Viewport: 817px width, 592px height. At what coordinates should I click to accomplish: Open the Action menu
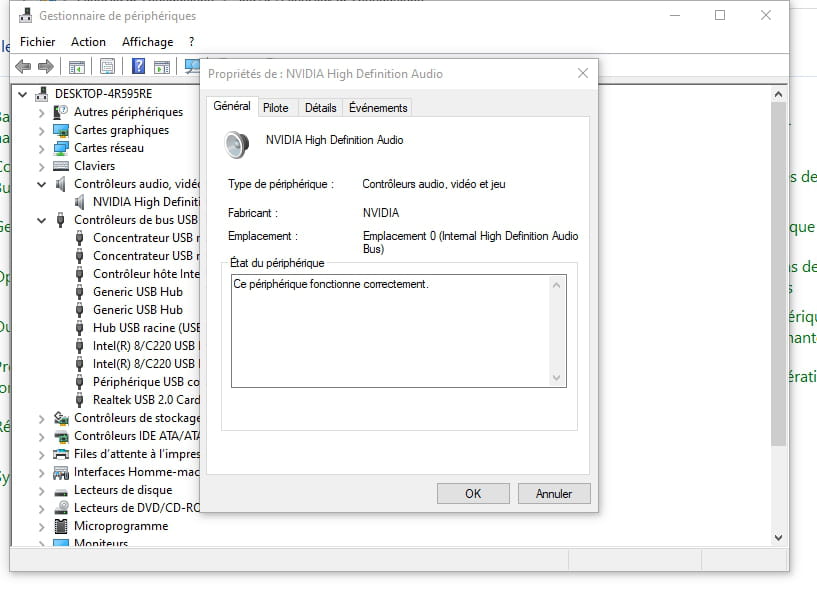[x=88, y=42]
